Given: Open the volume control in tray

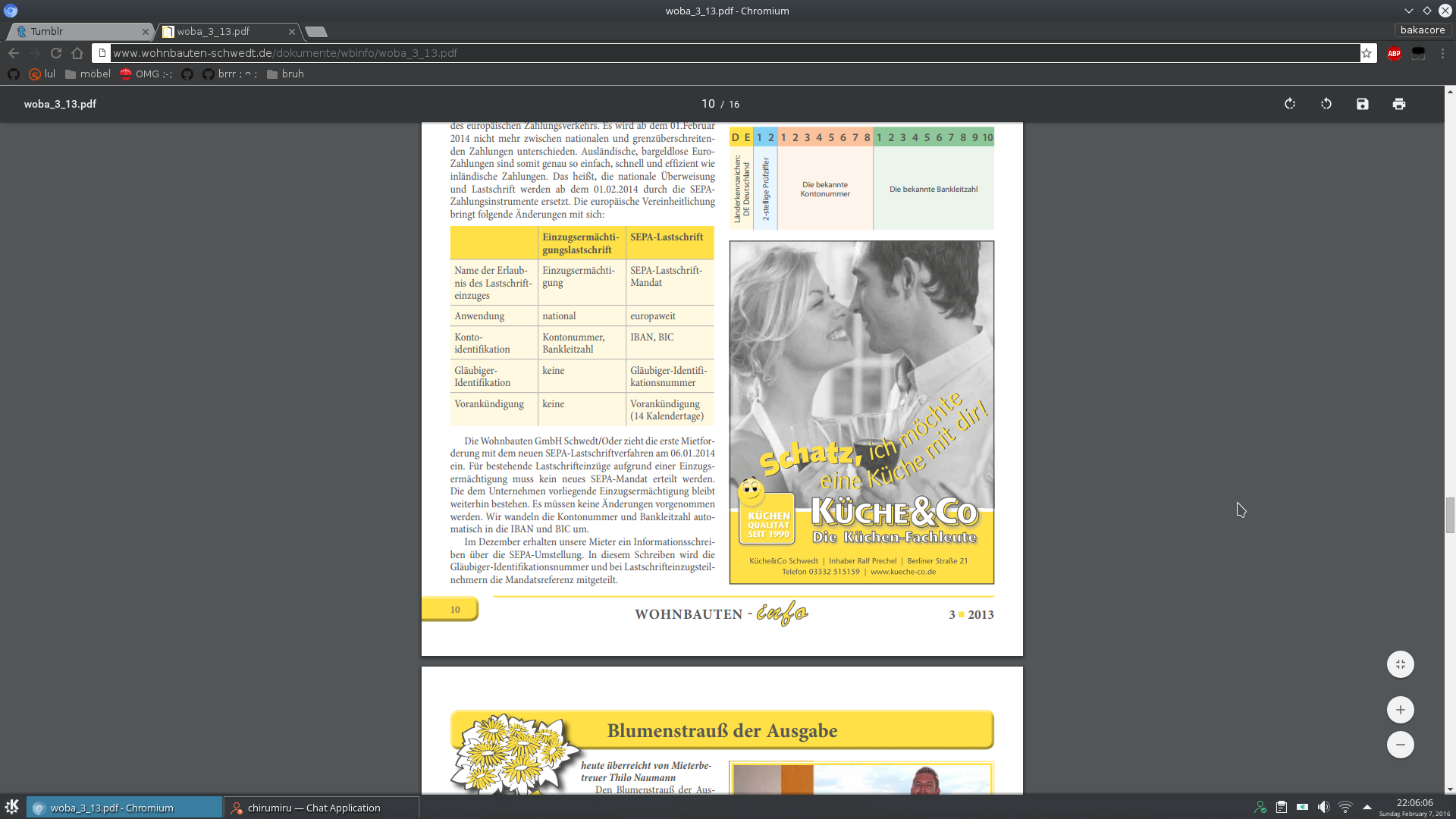Looking at the screenshot, I should pos(1323,807).
